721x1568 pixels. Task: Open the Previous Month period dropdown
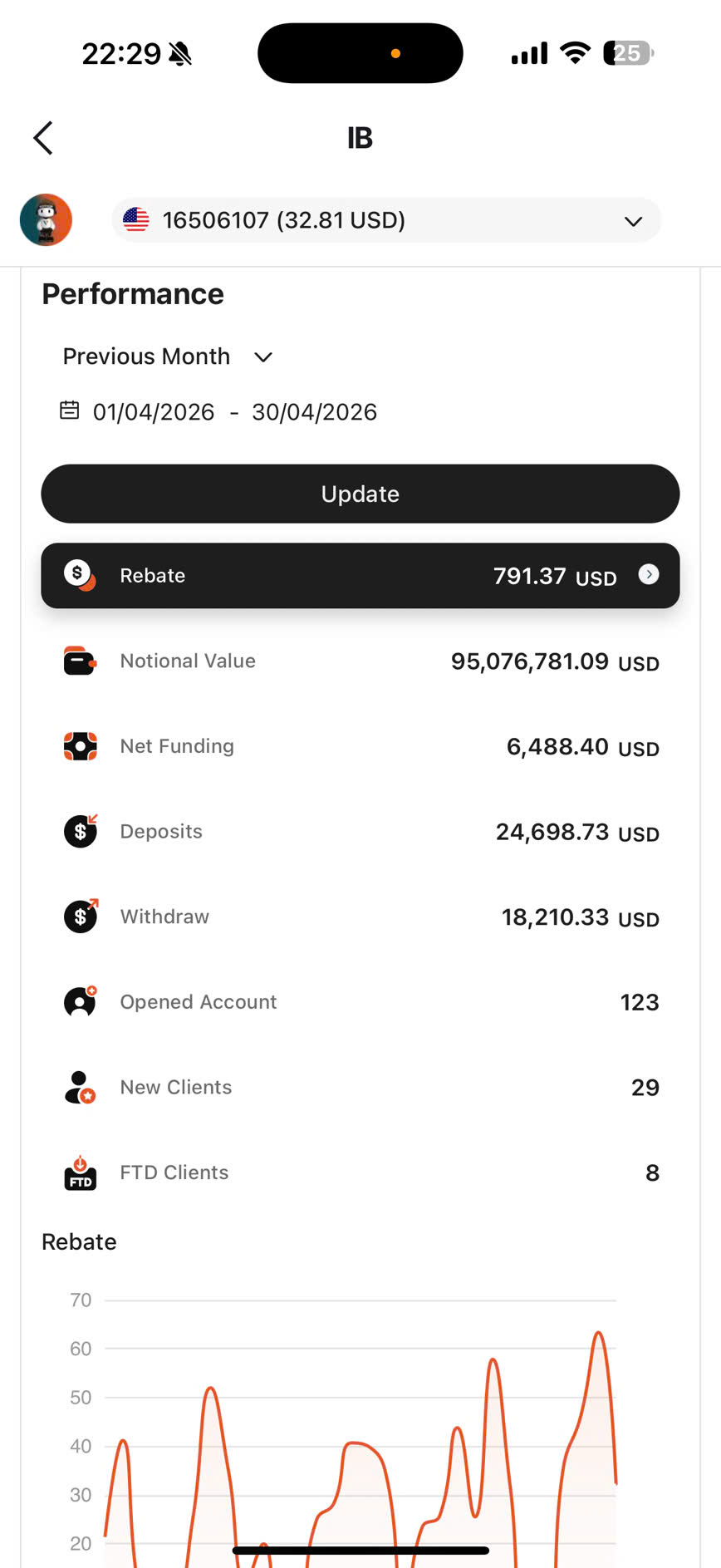[x=167, y=356]
